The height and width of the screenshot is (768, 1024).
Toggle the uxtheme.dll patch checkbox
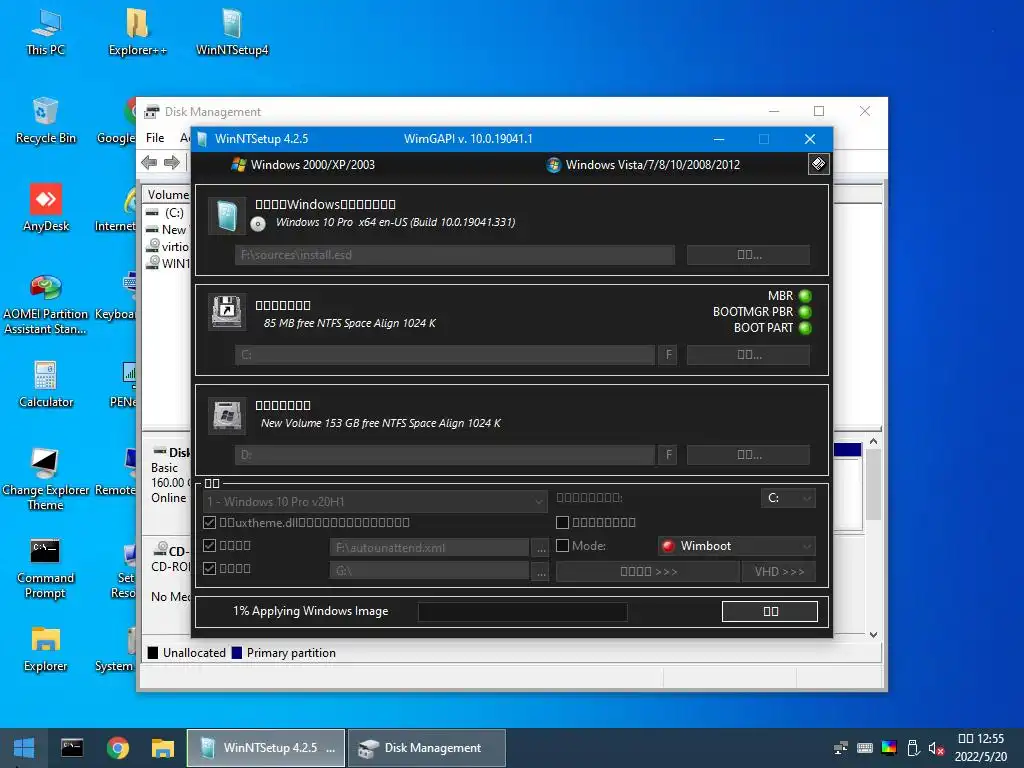pos(210,522)
